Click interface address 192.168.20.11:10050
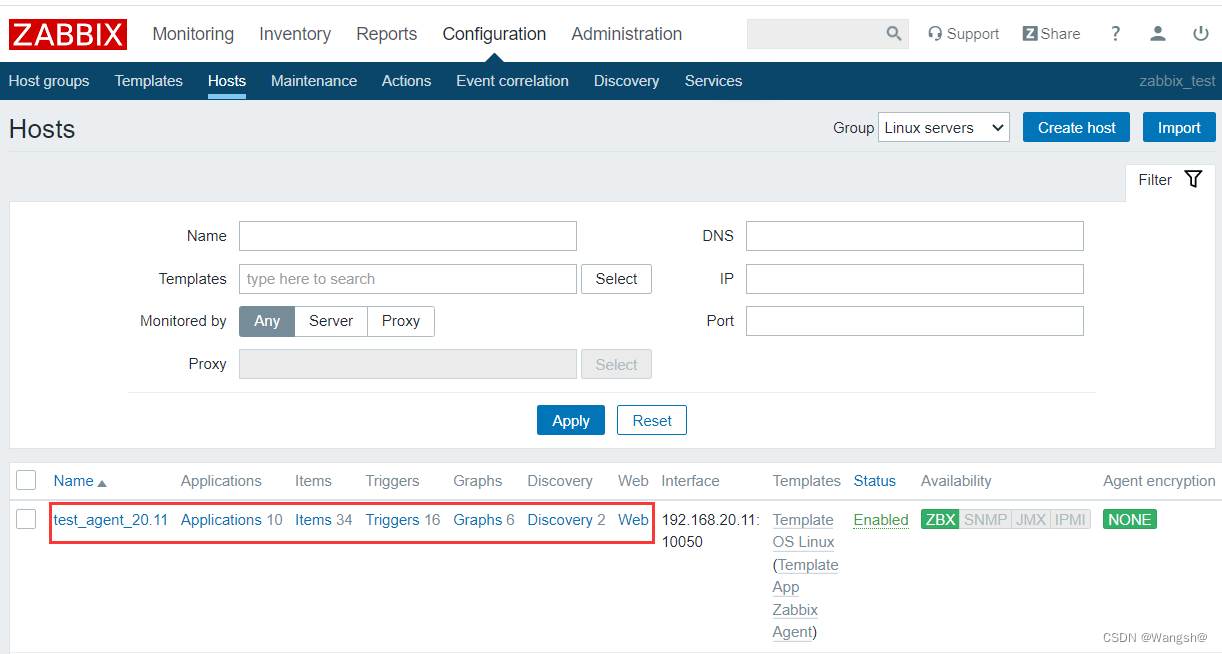 711,531
